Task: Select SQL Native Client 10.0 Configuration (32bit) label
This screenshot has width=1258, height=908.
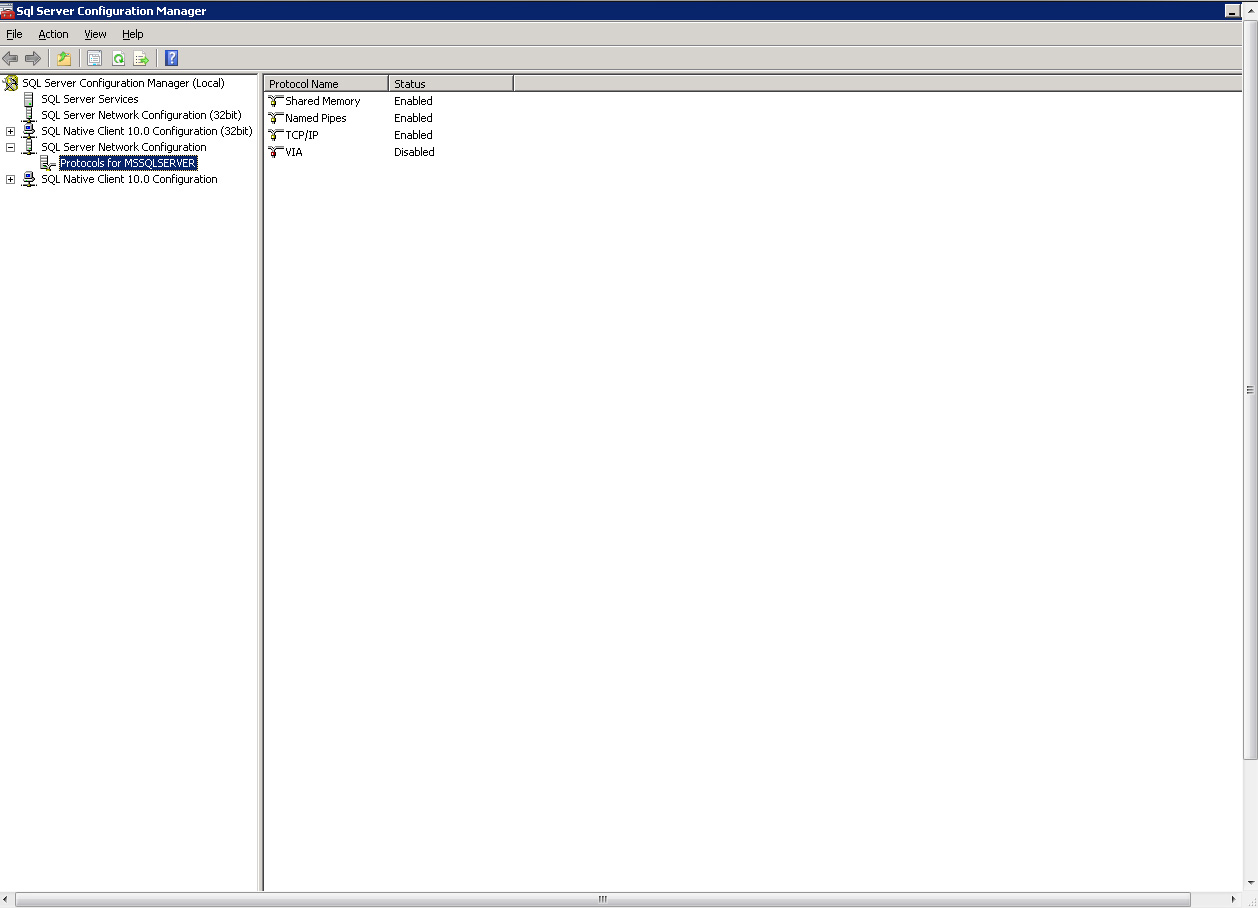Action: tap(147, 131)
